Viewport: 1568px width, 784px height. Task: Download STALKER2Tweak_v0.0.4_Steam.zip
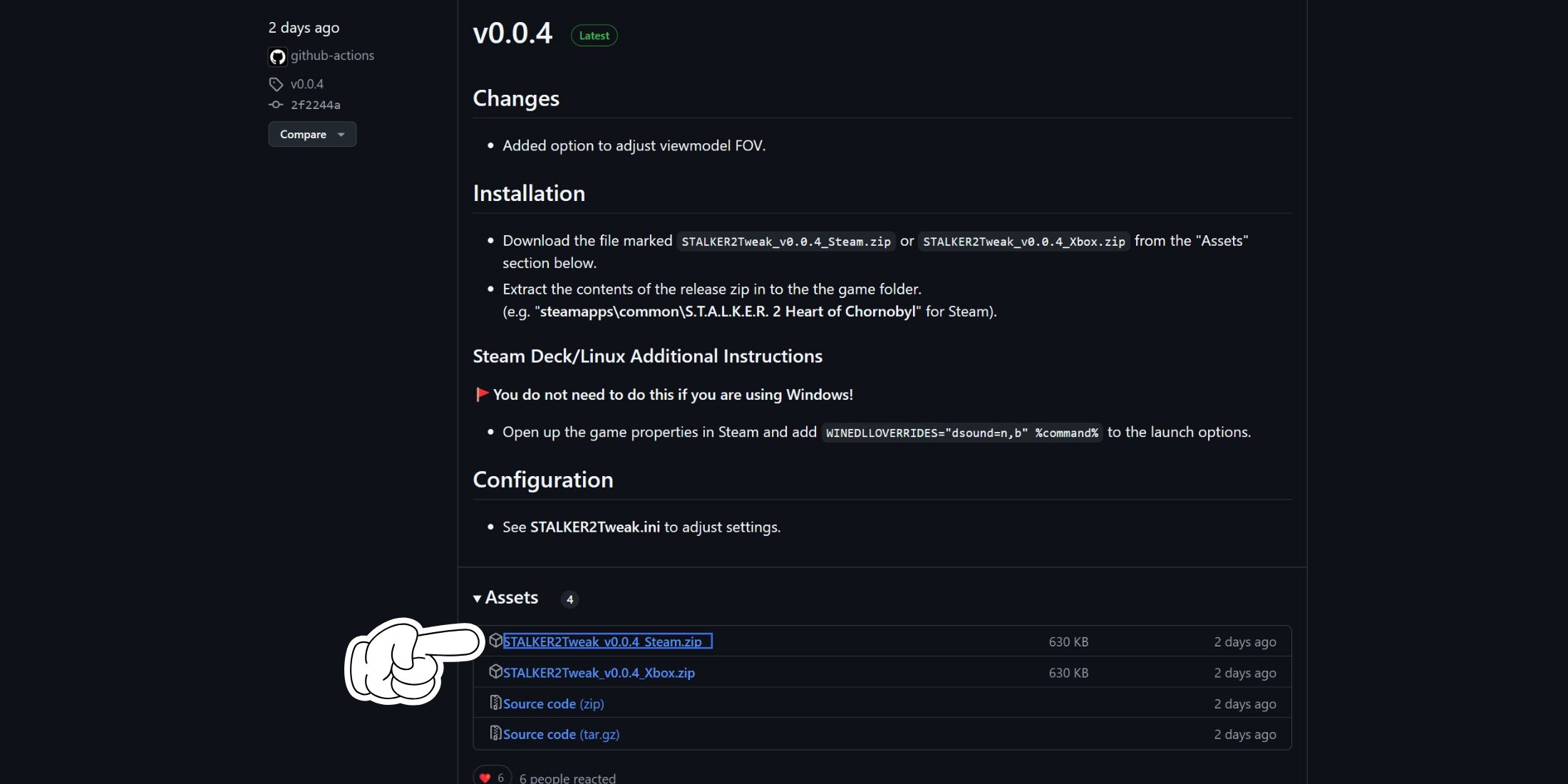coord(602,641)
